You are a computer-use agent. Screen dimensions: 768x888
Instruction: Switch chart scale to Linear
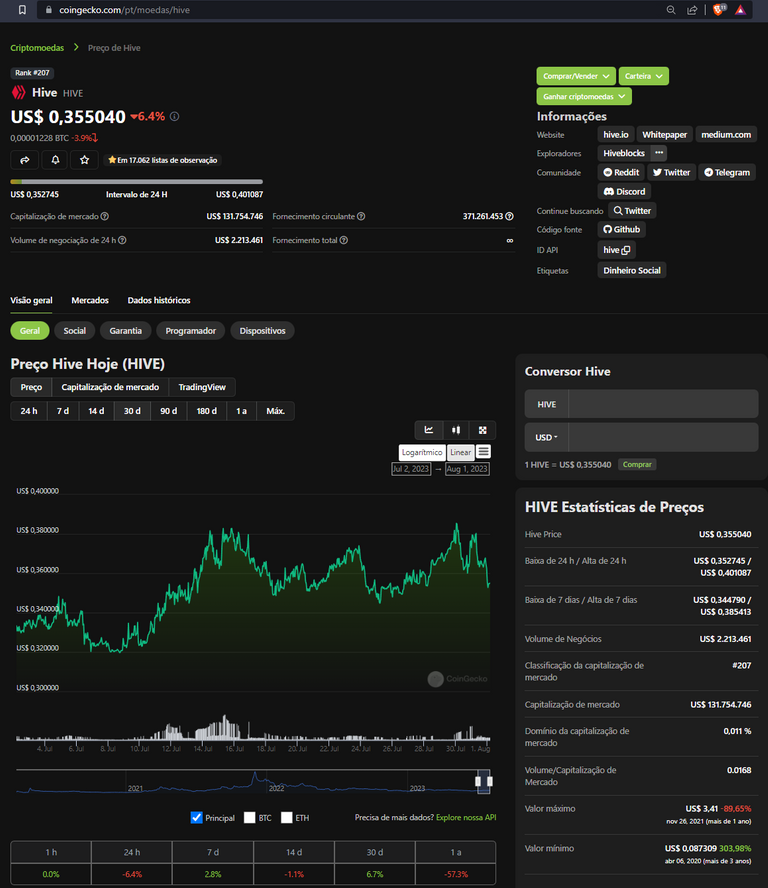click(460, 452)
